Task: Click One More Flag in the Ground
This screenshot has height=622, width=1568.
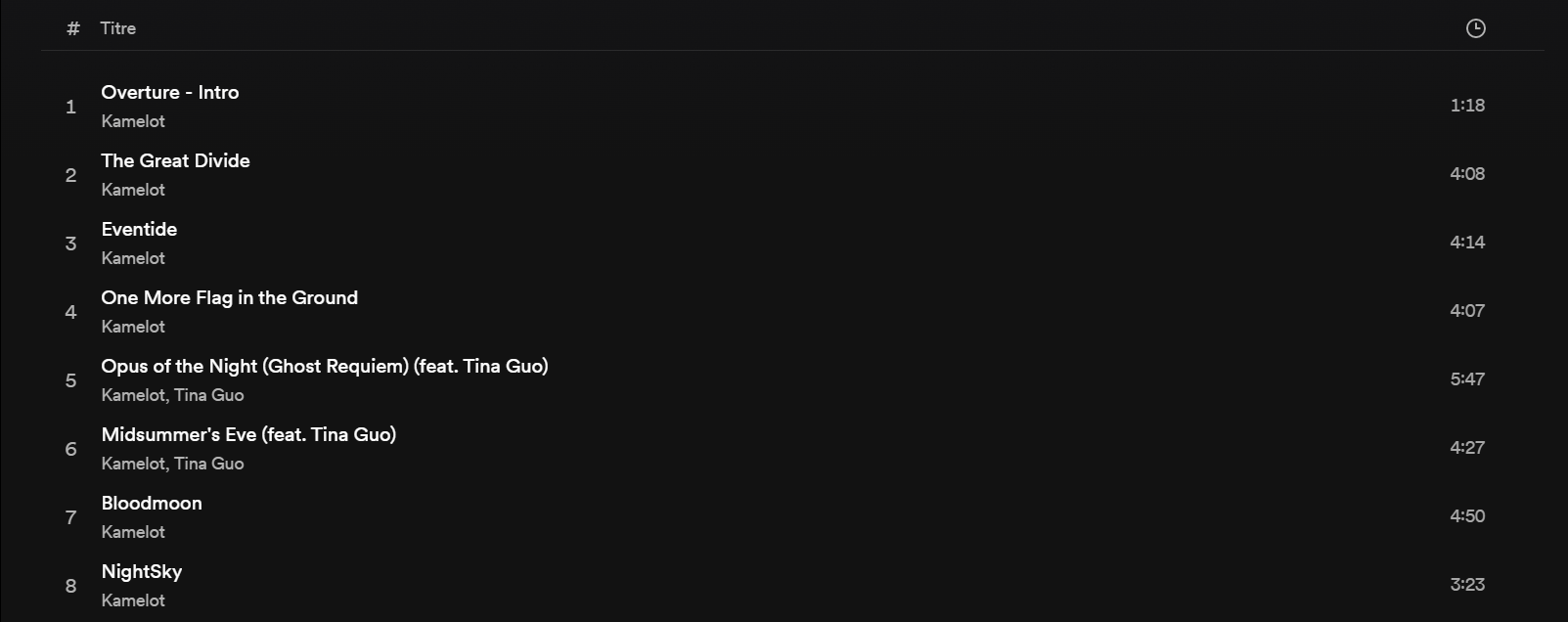Action: click(x=229, y=297)
